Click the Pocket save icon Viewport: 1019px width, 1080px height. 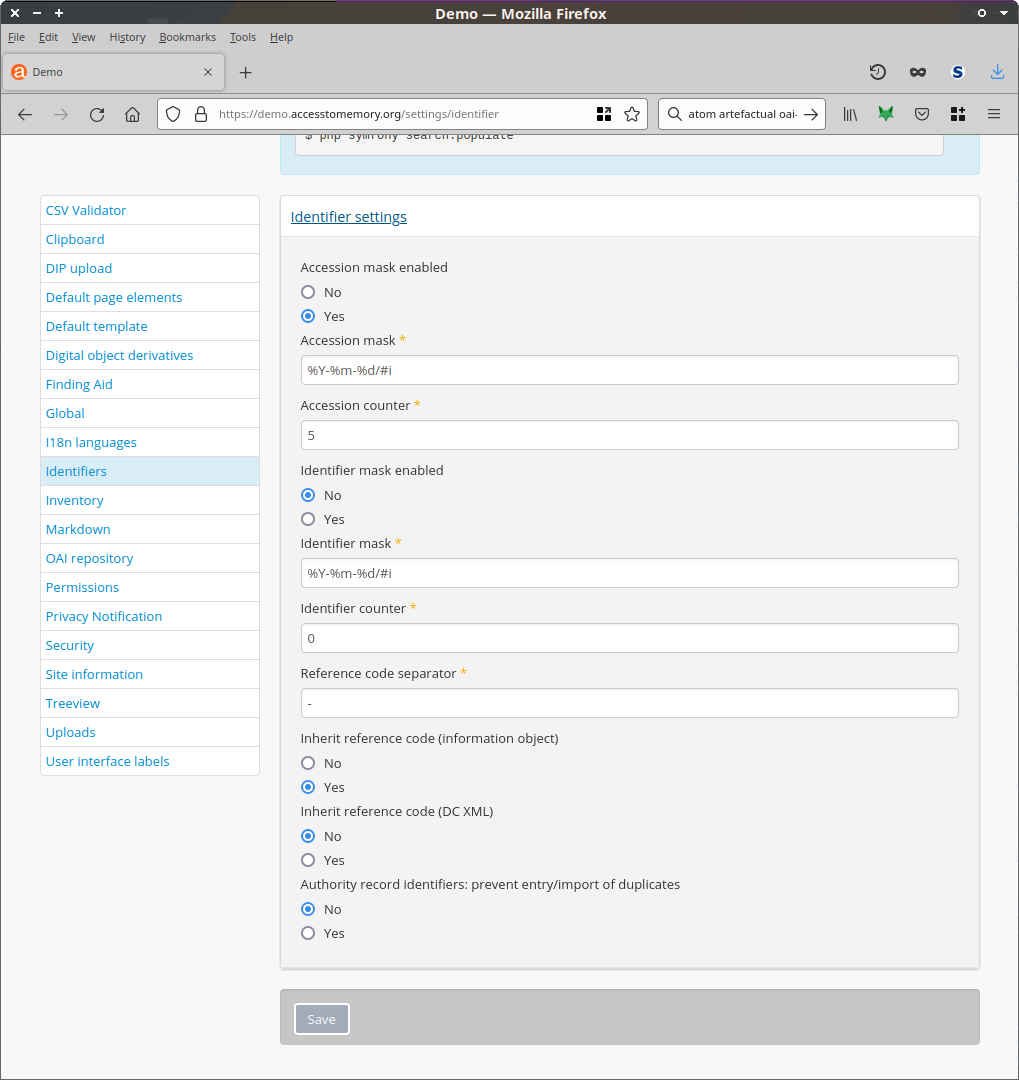(922, 114)
